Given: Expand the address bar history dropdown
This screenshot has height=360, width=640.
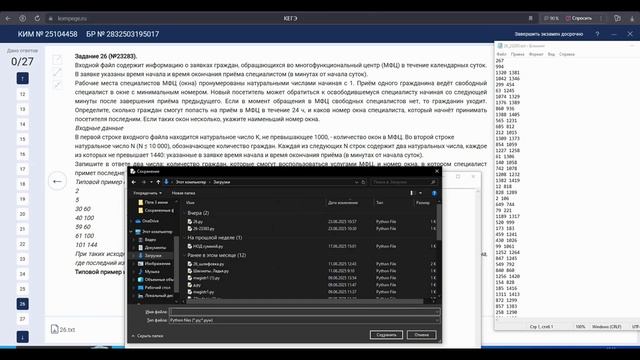Looking at the screenshot, I should tap(356, 182).
